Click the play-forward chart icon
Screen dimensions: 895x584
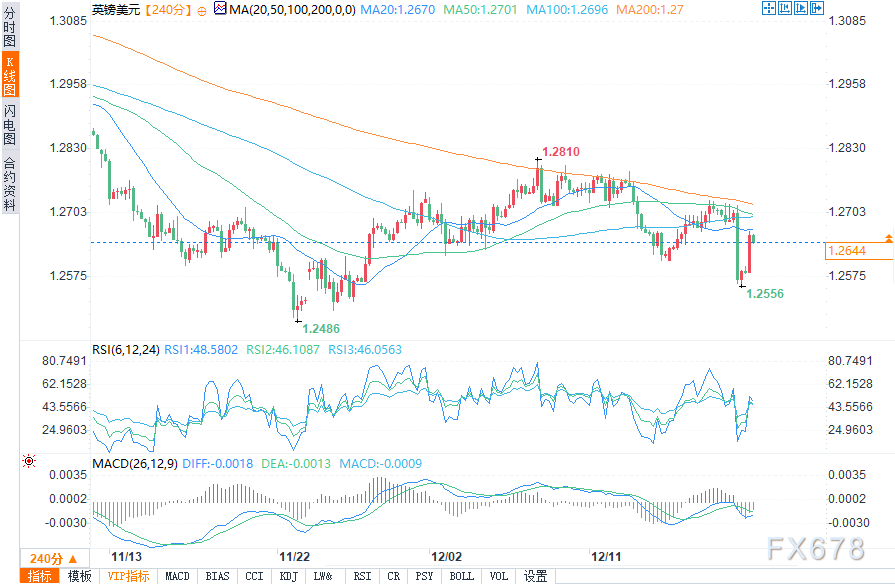click(x=801, y=8)
